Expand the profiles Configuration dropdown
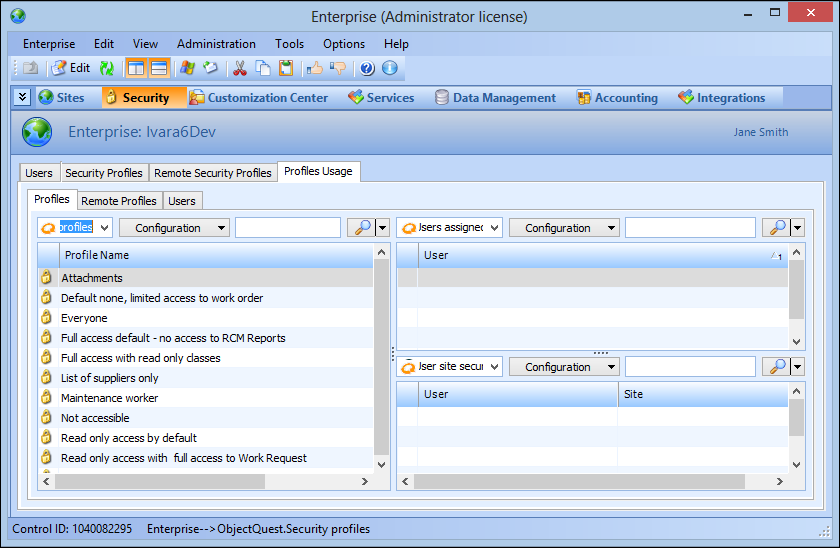840x548 pixels. [x=174, y=228]
